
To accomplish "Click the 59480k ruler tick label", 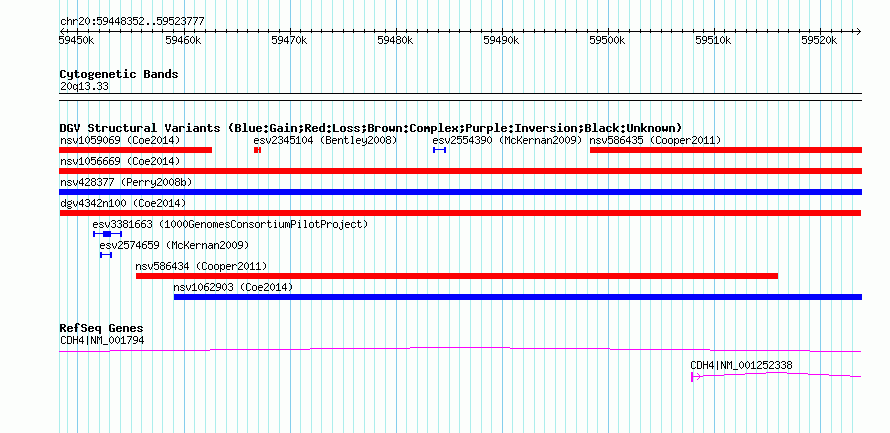I will 396,40.
